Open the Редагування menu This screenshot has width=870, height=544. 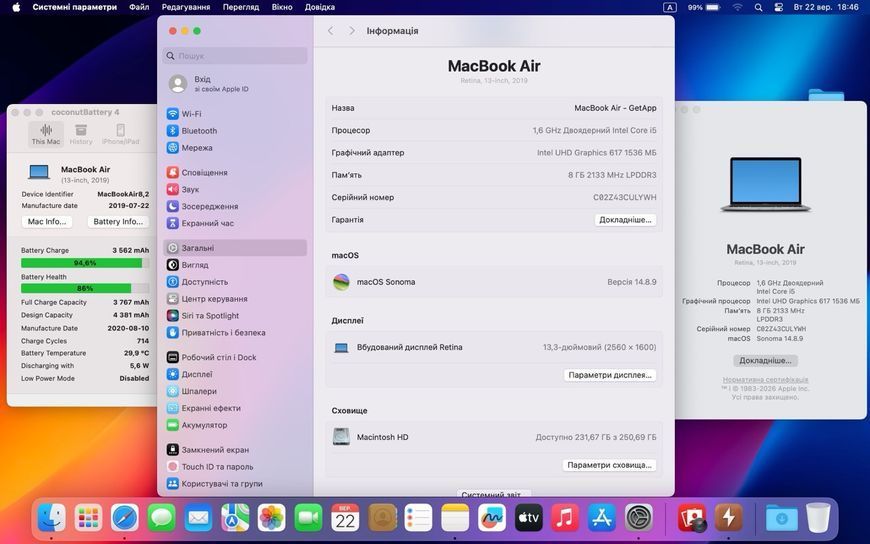[x=186, y=7]
